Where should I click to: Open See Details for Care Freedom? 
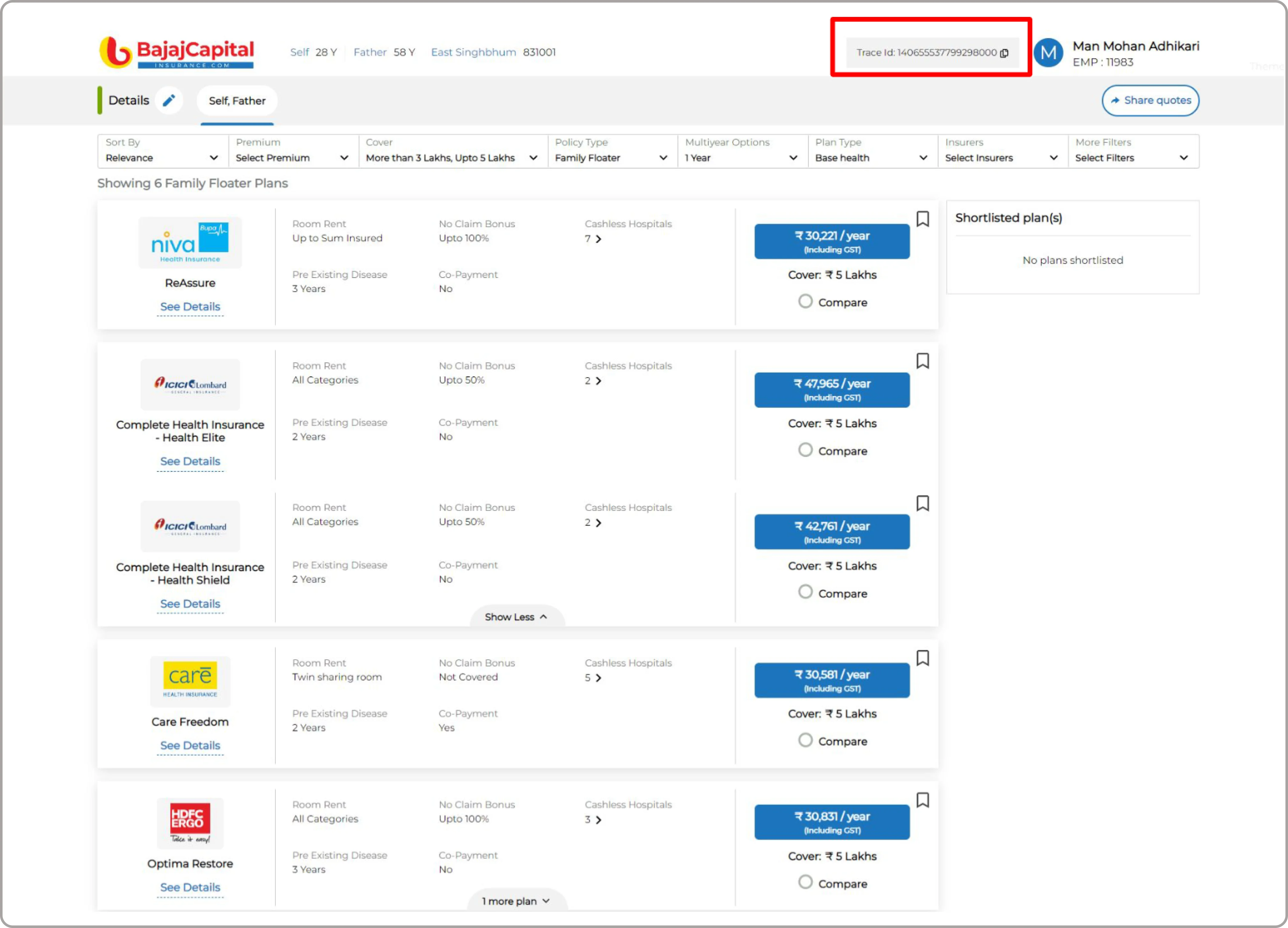(190, 746)
